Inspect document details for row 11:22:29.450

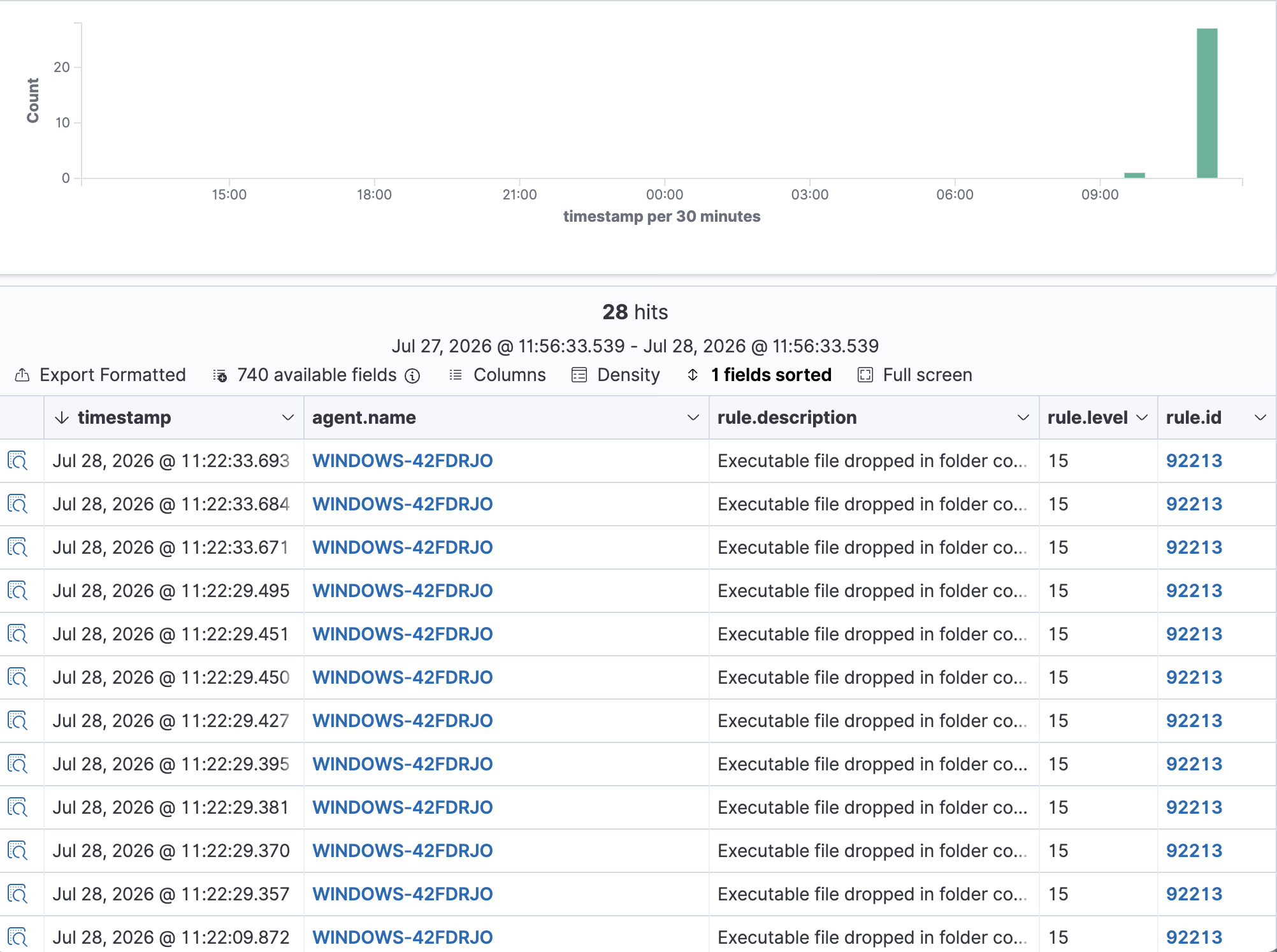click(x=17, y=677)
